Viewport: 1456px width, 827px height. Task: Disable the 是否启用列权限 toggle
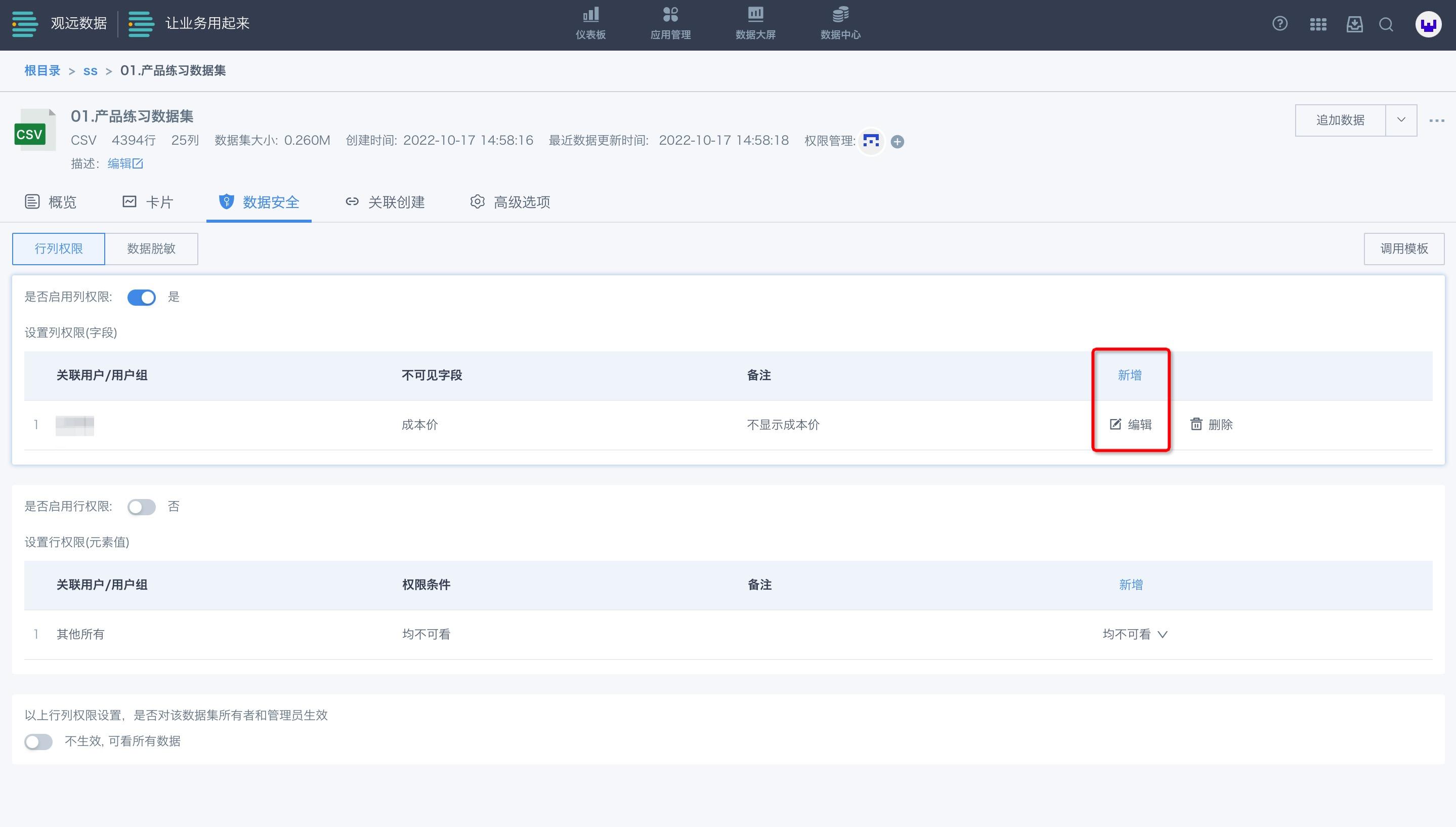[x=141, y=297]
